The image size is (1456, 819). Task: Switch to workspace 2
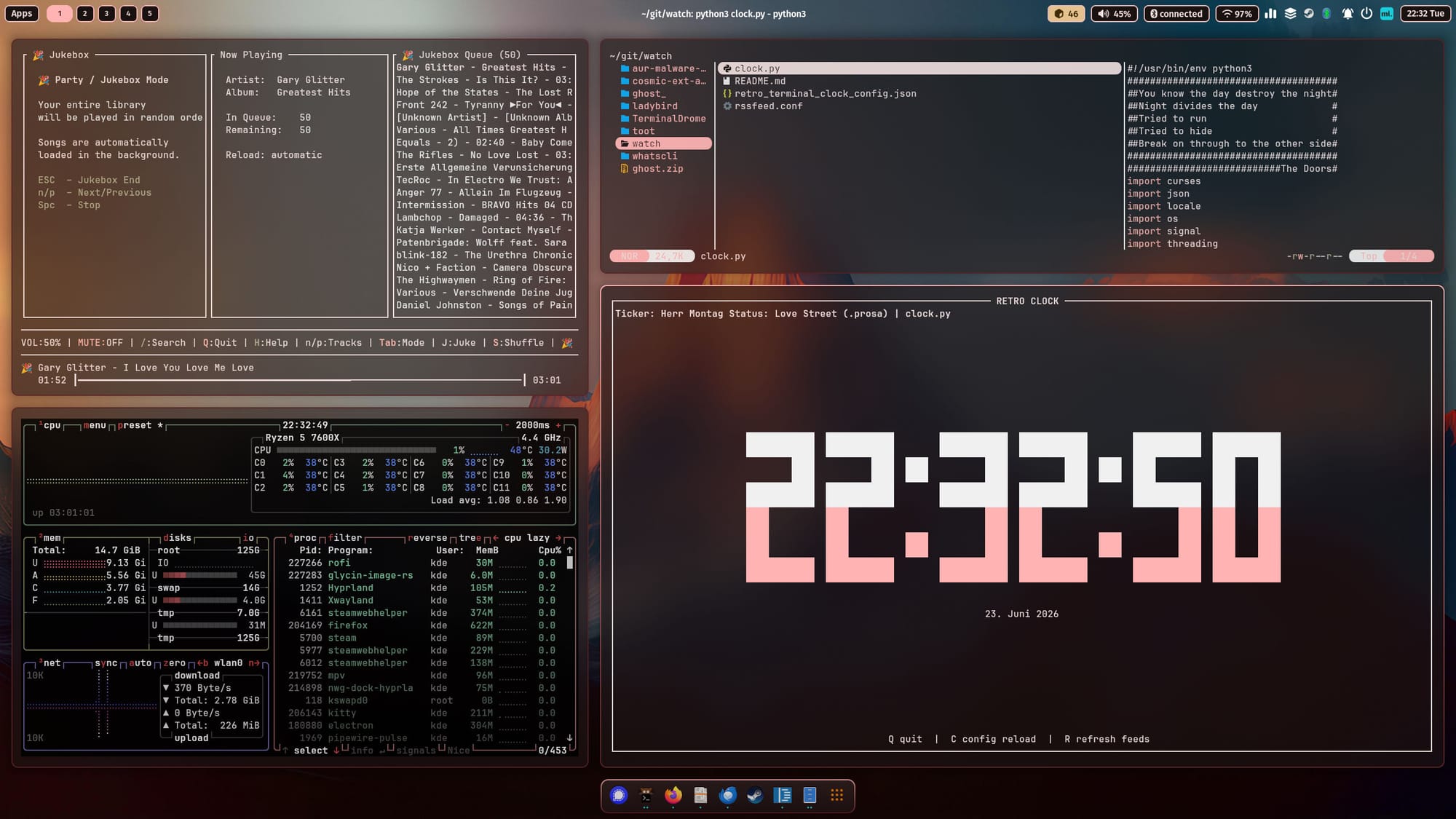tap(85, 13)
